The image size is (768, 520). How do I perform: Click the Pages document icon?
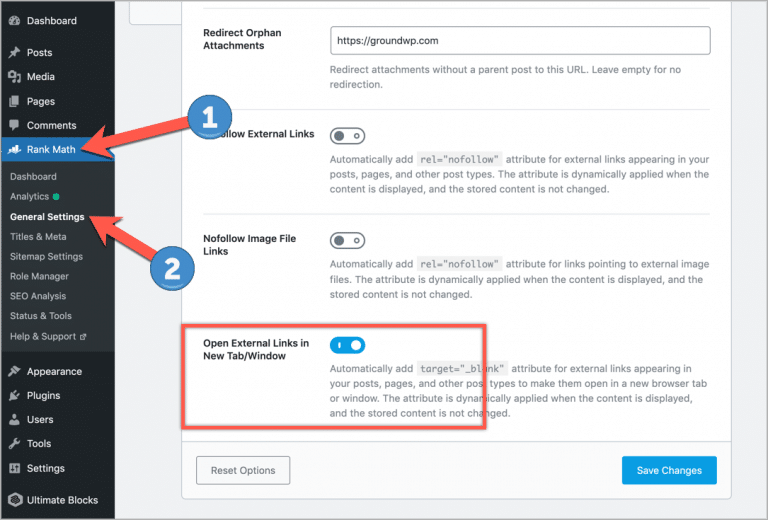[15, 101]
